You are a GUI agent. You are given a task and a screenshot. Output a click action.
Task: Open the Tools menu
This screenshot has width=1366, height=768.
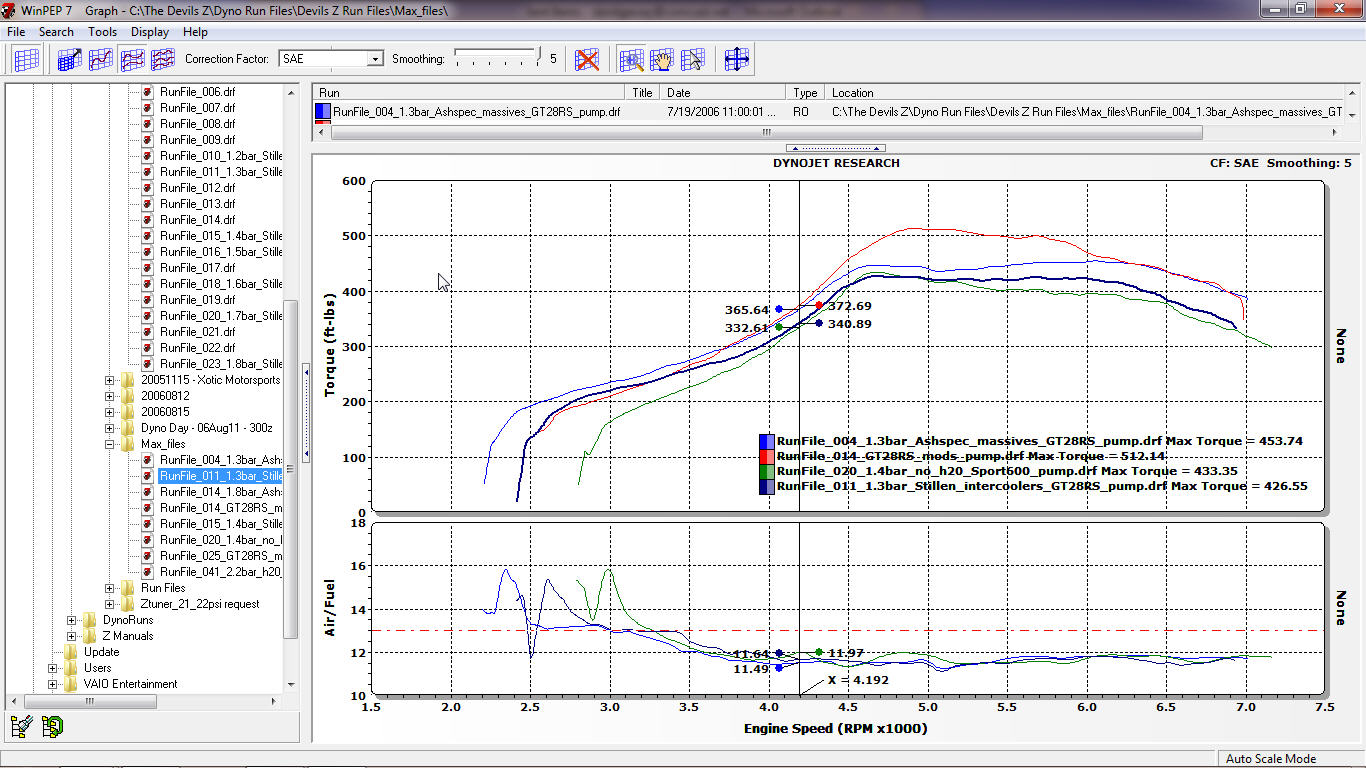point(102,32)
